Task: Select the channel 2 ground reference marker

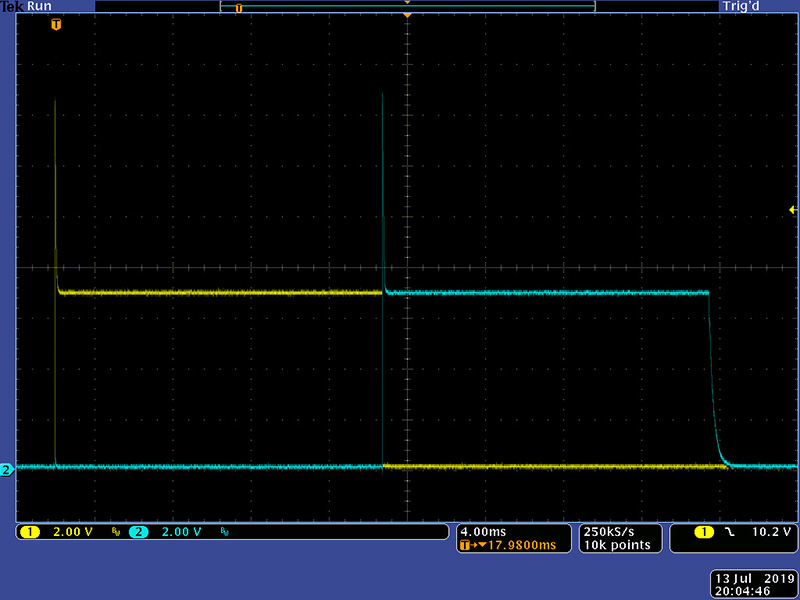Action: click(7, 470)
